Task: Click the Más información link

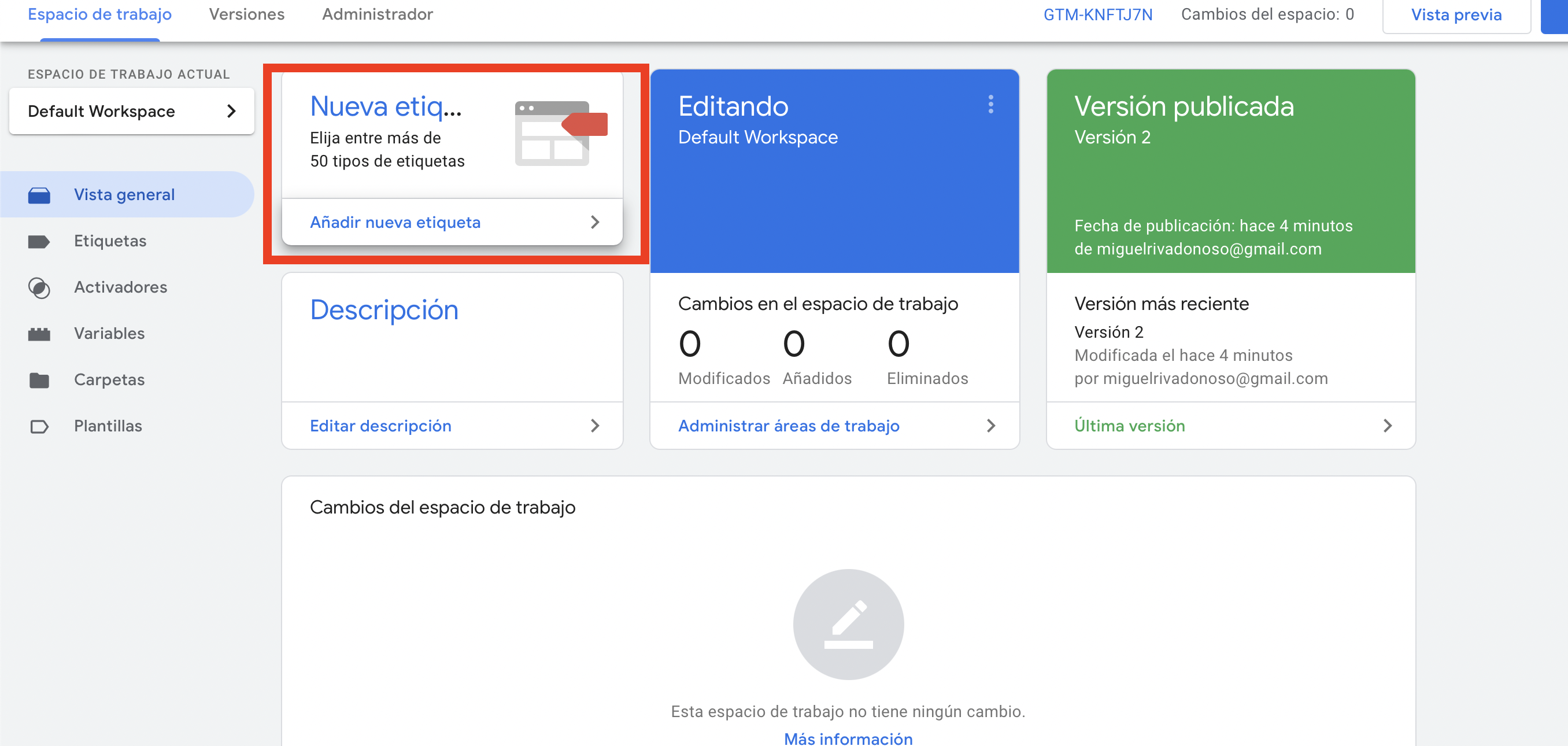Action: [x=848, y=738]
